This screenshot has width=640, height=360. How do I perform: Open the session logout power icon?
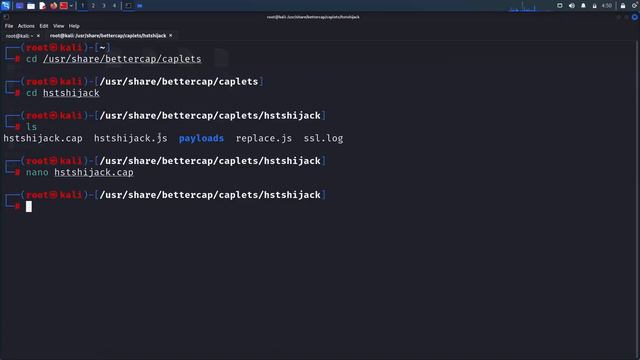click(635, 6)
